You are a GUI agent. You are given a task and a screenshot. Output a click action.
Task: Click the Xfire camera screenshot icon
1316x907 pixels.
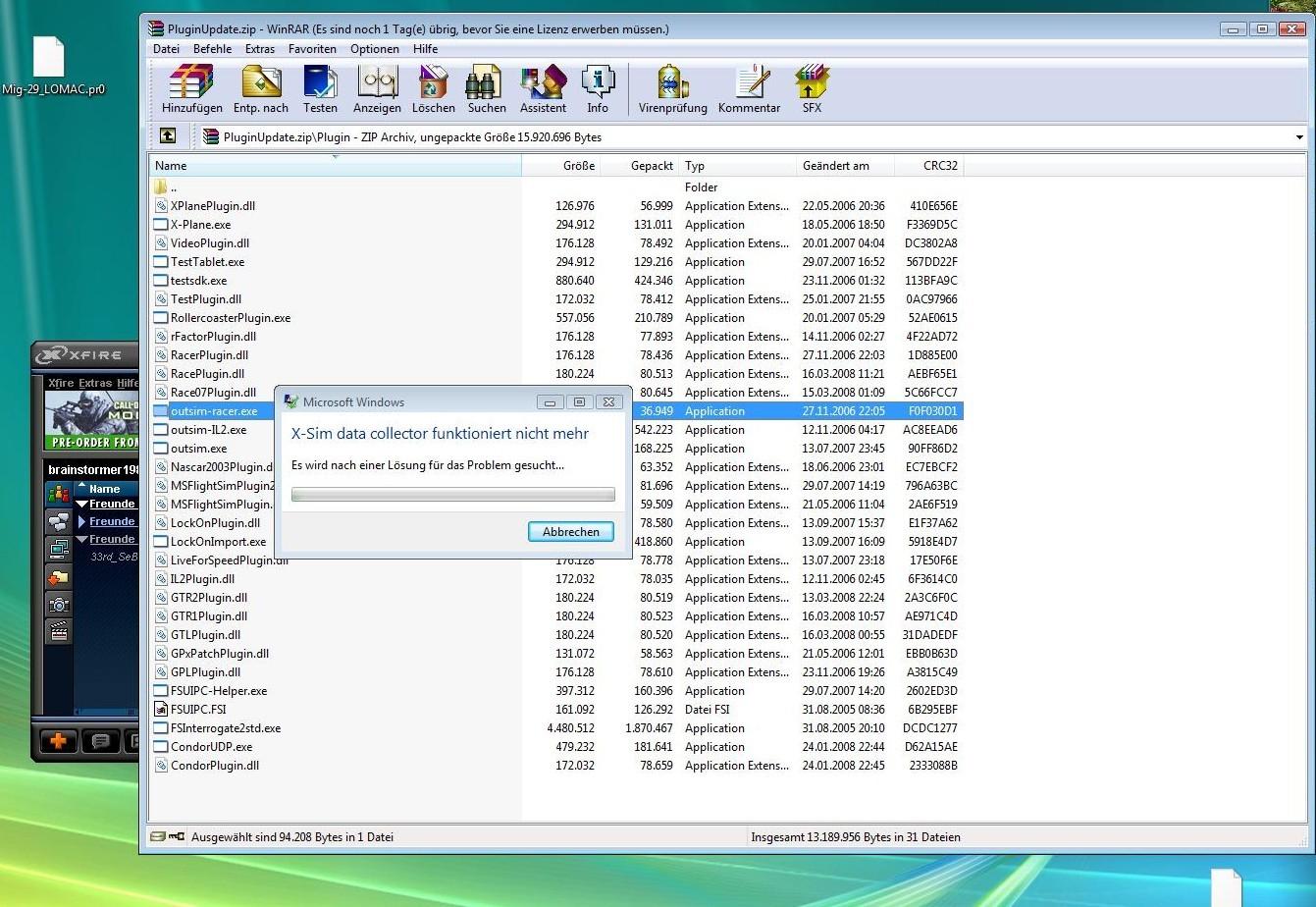59,605
